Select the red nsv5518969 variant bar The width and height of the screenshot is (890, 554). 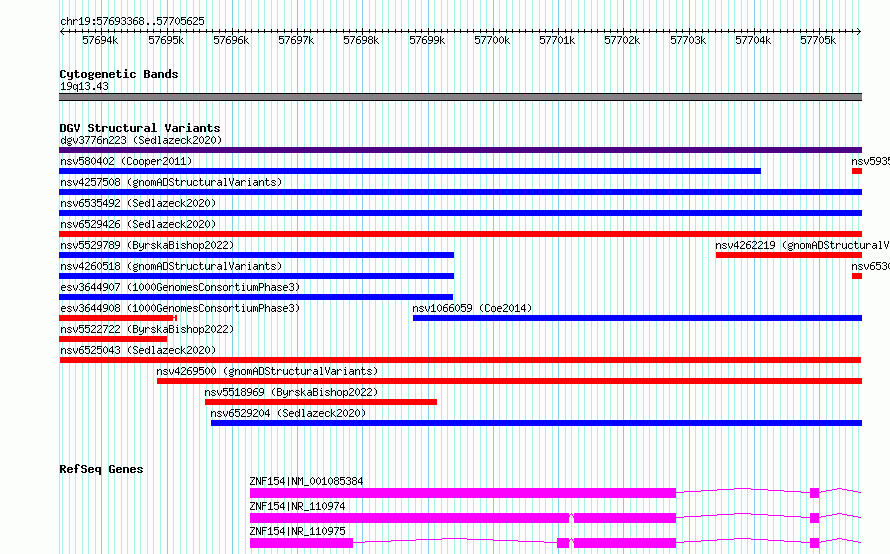321,402
